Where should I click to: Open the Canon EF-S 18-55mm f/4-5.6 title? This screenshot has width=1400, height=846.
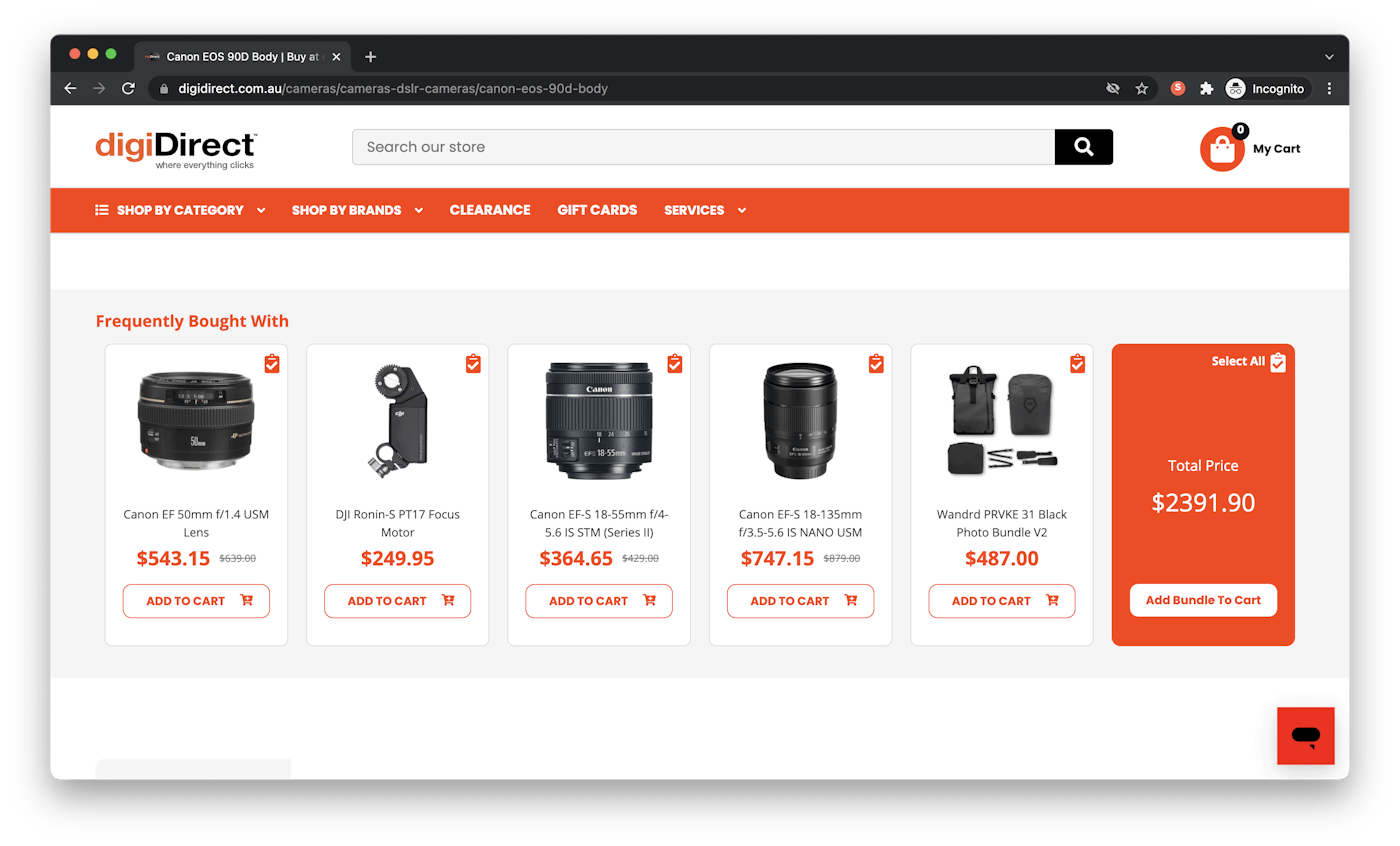tap(599, 523)
